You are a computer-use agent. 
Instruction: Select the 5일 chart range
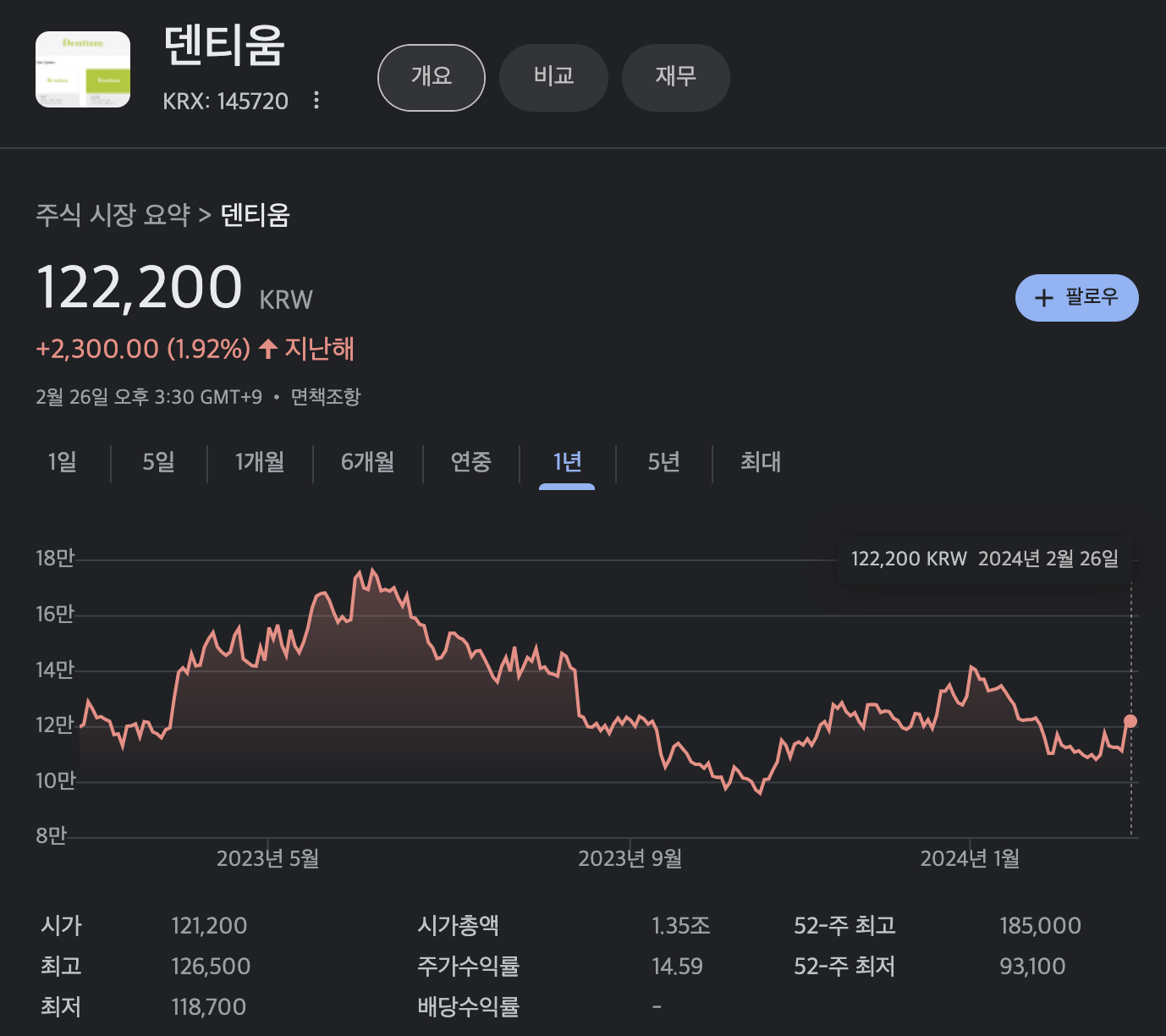pos(159,462)
